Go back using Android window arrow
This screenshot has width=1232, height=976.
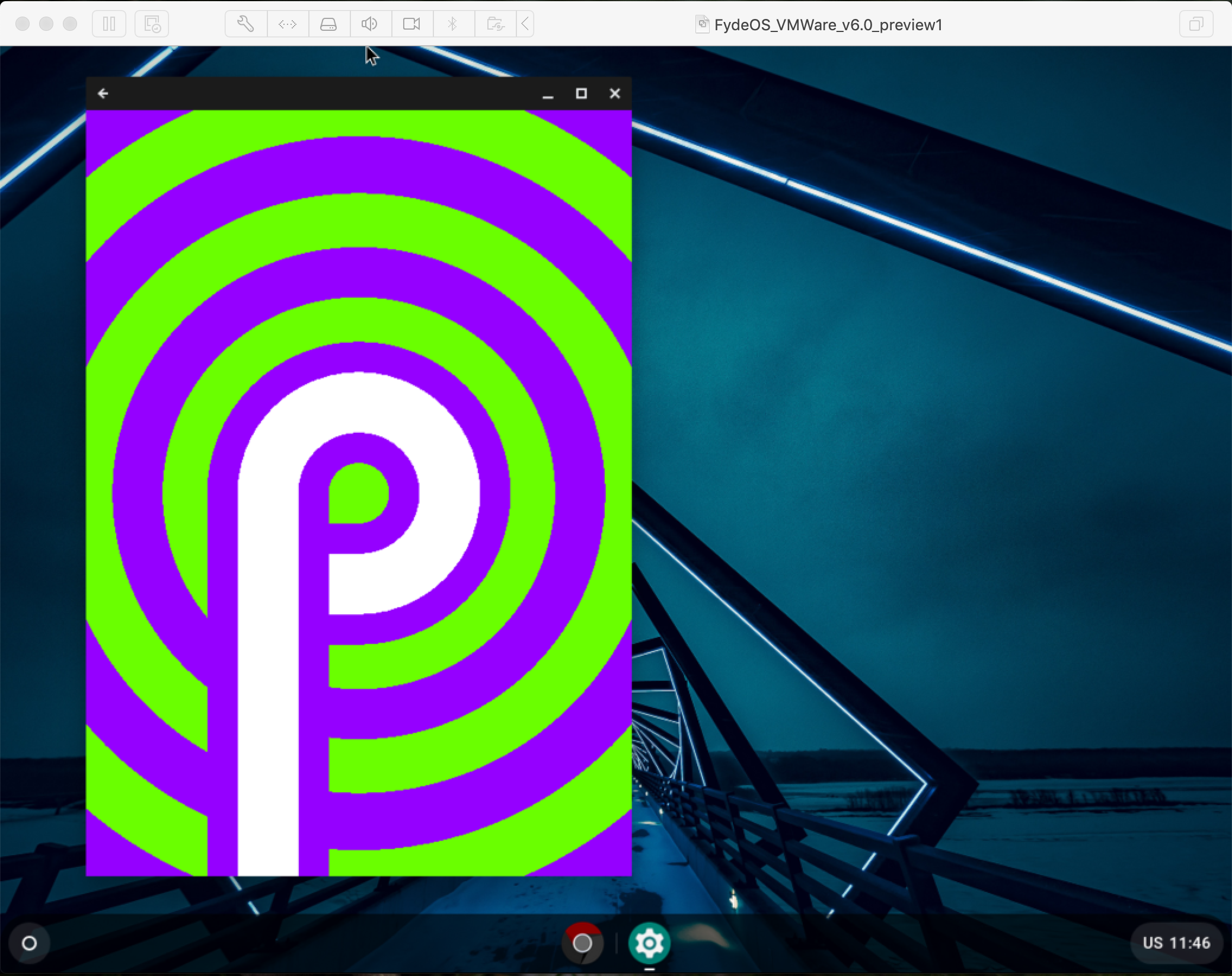[x=103, y=94]
